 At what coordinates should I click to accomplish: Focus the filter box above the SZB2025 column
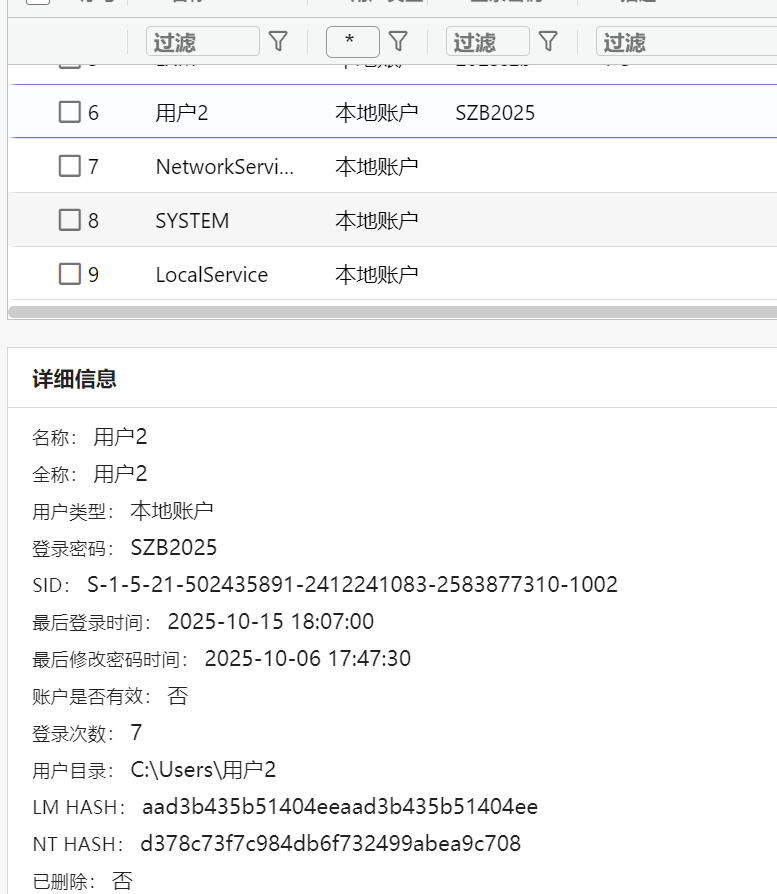(x=487, y=42)
